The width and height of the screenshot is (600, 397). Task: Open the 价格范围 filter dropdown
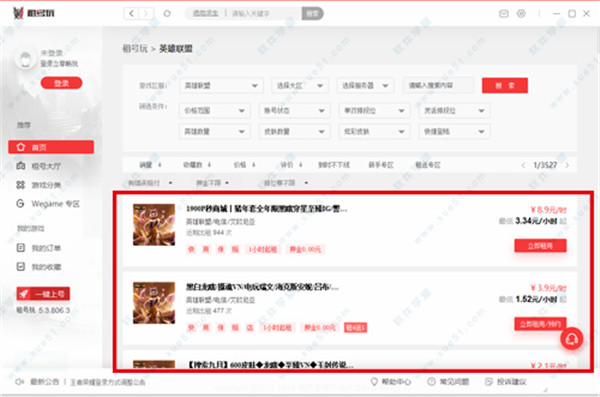pyautogui.click(x=214, y=111)
